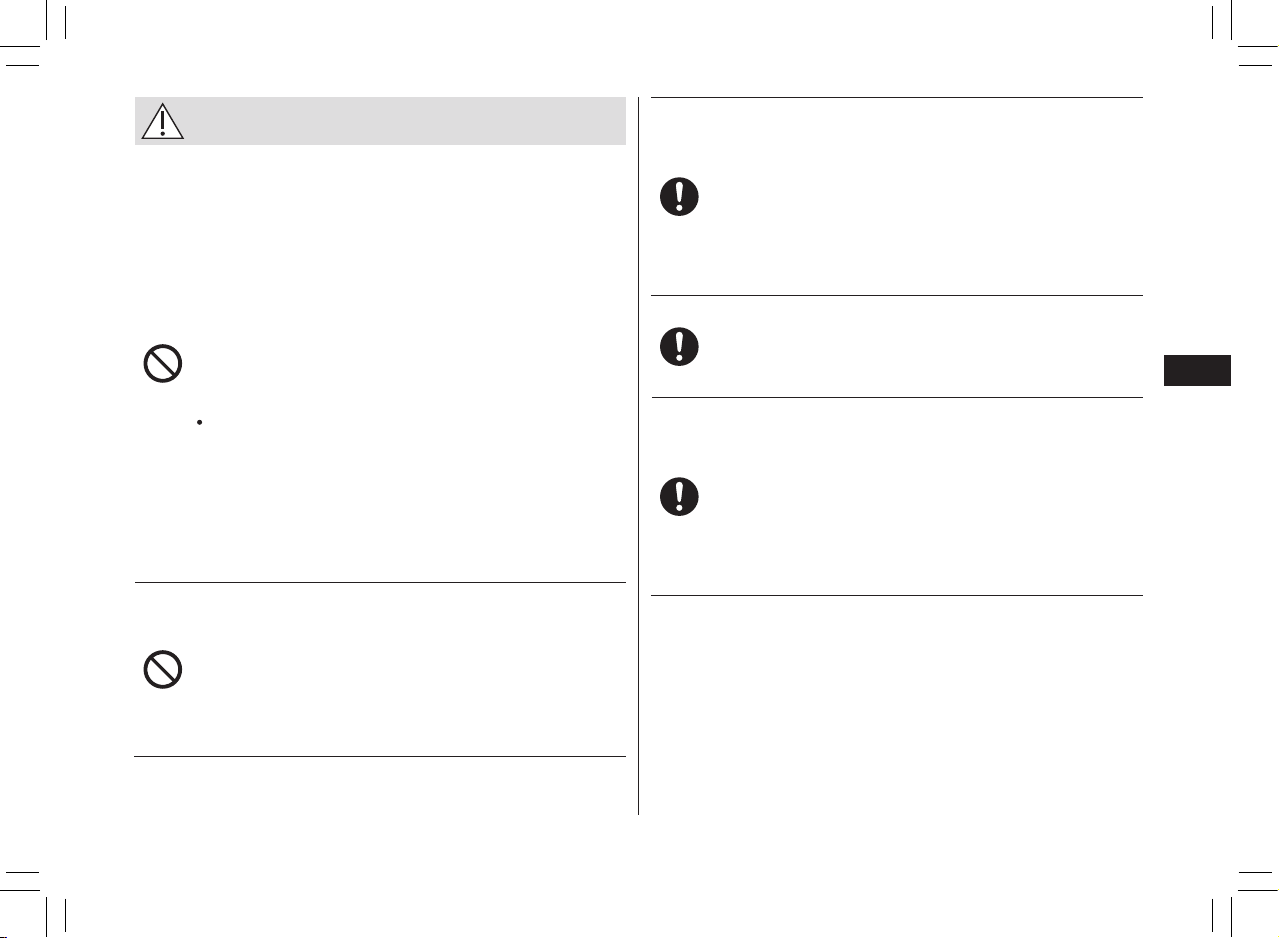Click the vertical divider line between the two columns
The width and height of the screenshot is (1279, 938).
point(638,456)
